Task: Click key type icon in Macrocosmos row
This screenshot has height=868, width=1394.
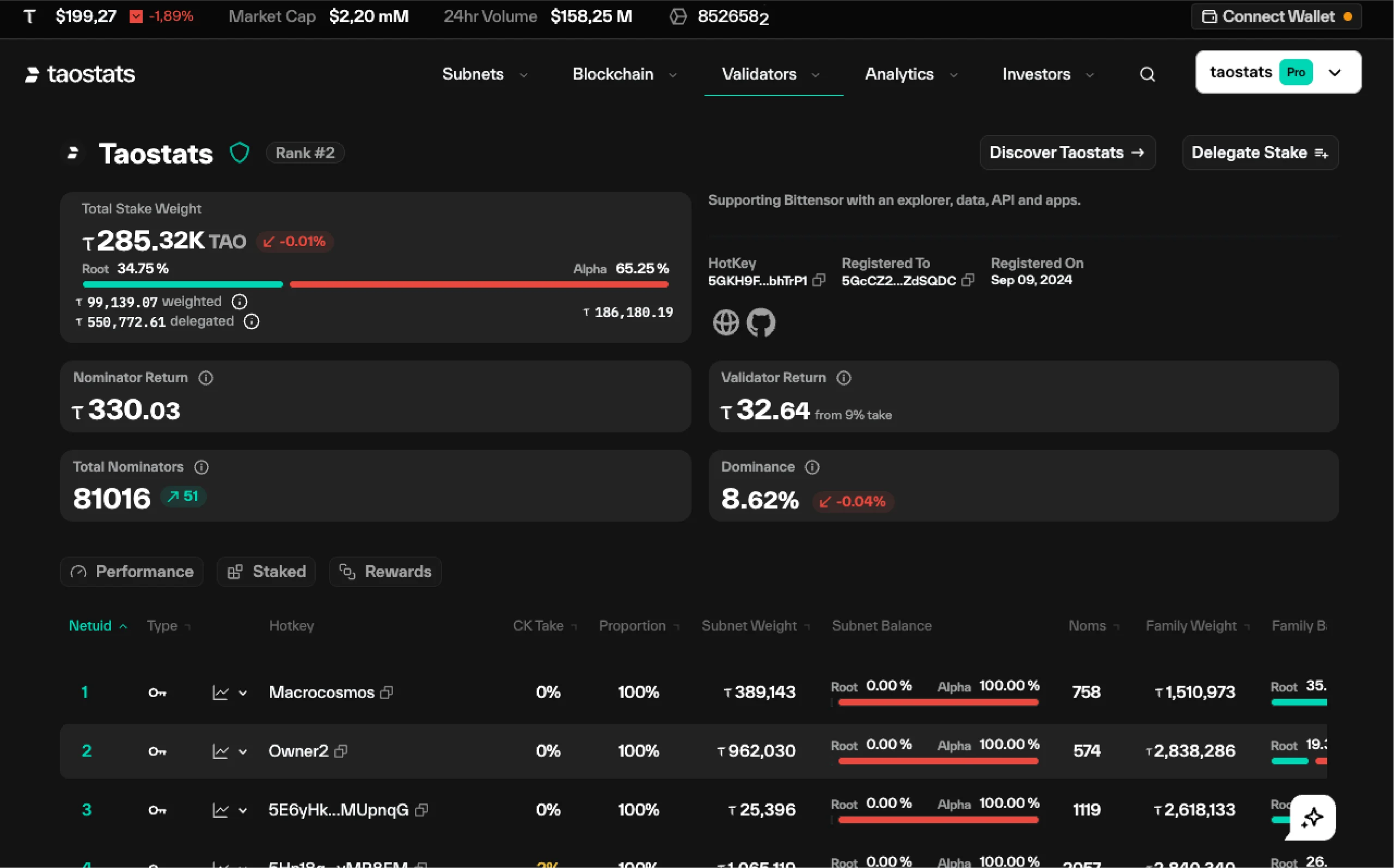Action: pyautogui.click(x=157, y=692)
